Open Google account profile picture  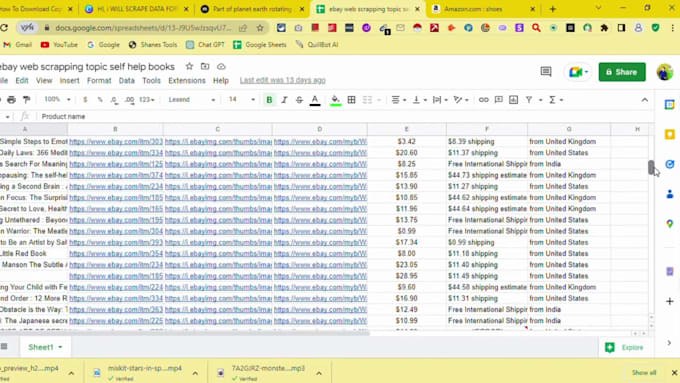pos(664,72)
